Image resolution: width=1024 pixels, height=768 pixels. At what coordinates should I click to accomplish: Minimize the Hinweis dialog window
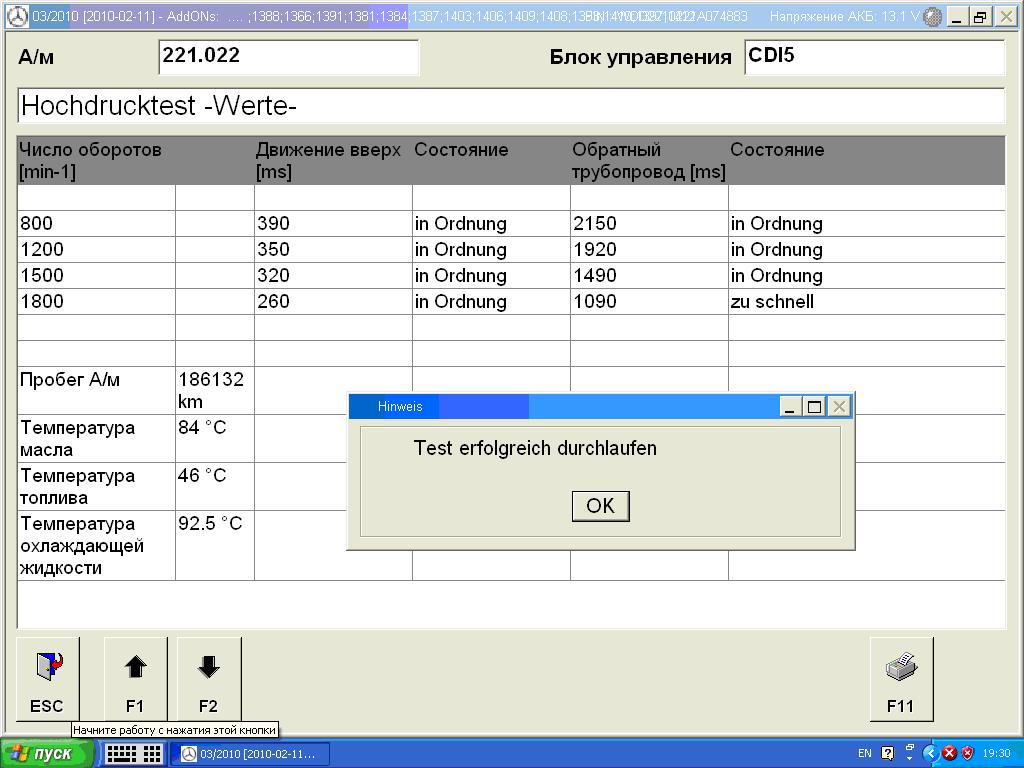pyautogui.click(x=791, y=406)
